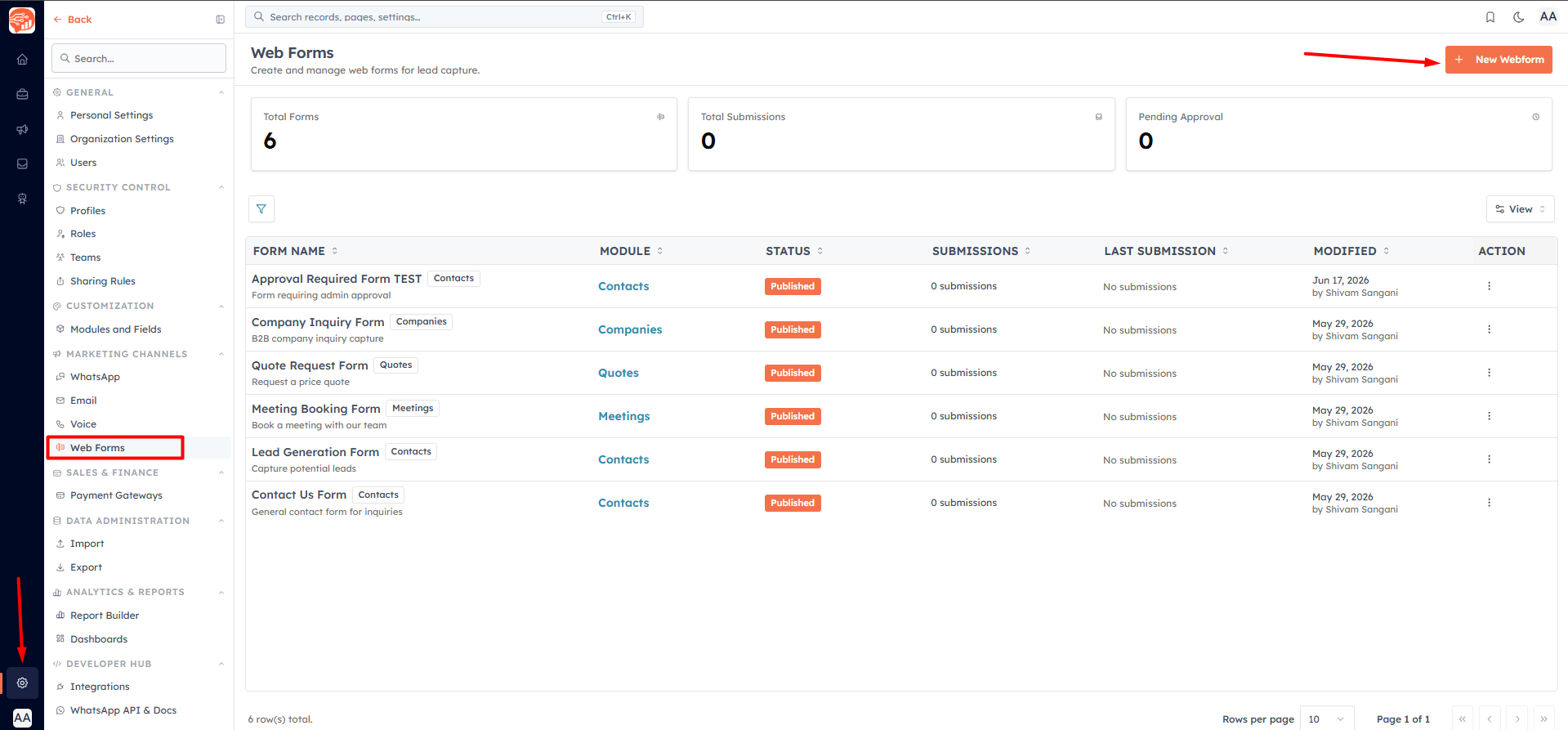
Task: Go Back from the settings sidebar
Action: click(x=72, y=20)
